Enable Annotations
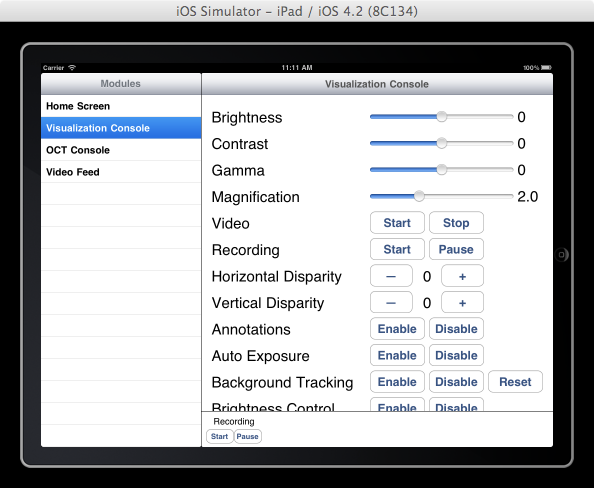Image resolution: width=594 pixels, height=488 pixels. coord(397,329)
